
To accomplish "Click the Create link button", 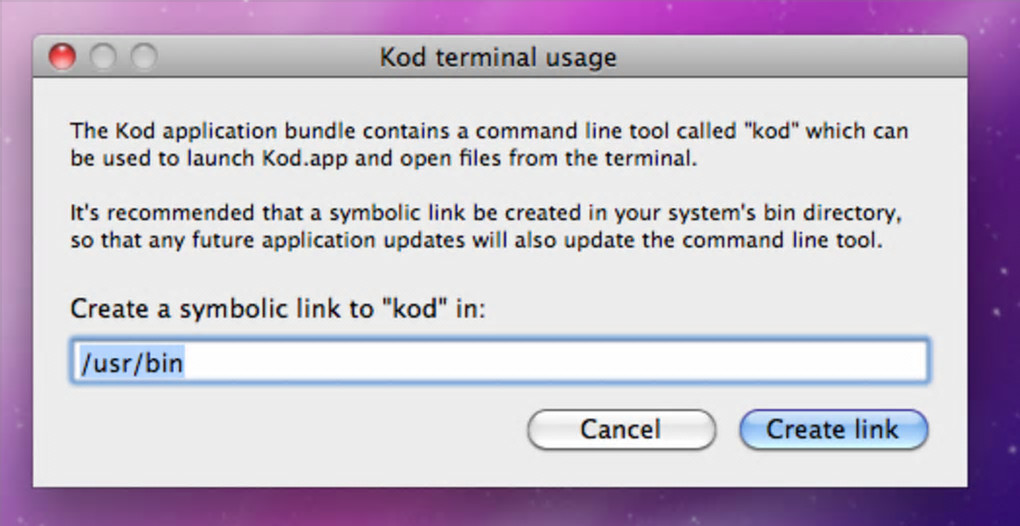I will pos(833,430).
